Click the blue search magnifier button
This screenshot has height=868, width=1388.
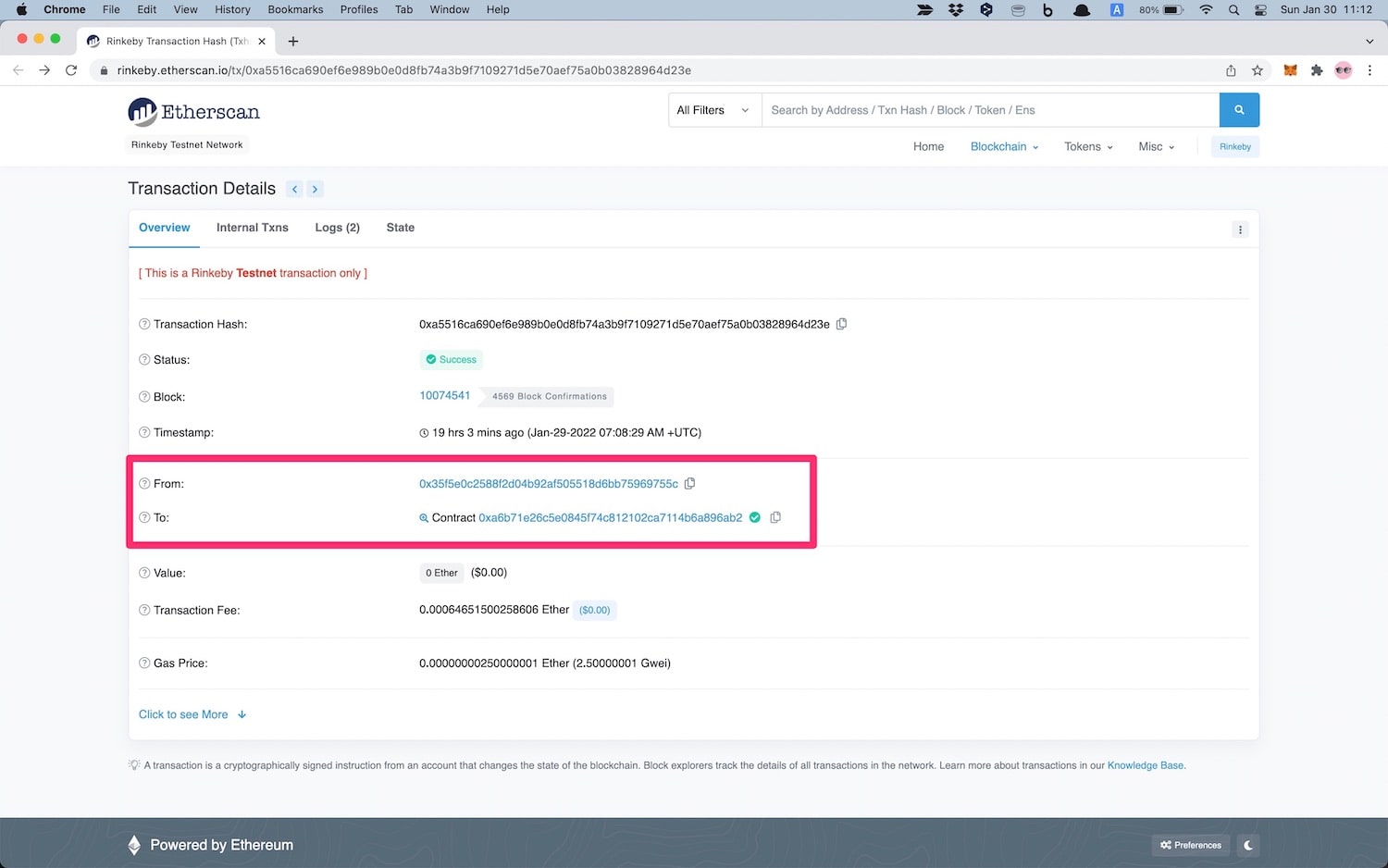pyautogui.click(x=1239, y=110)
